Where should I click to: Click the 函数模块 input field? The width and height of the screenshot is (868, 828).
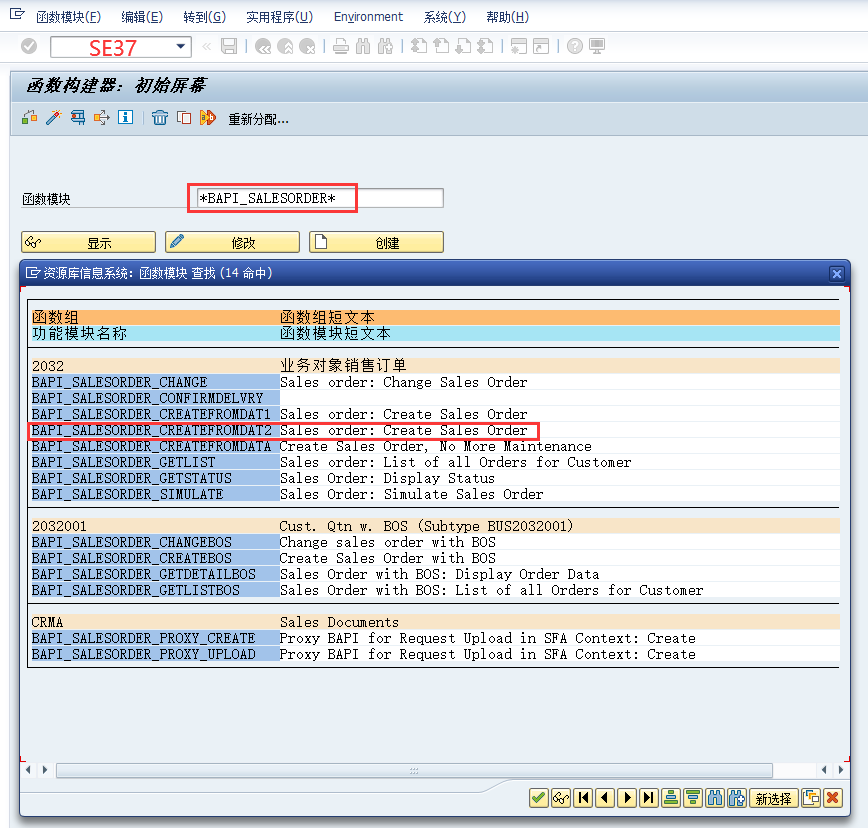[x=320, y=198]
